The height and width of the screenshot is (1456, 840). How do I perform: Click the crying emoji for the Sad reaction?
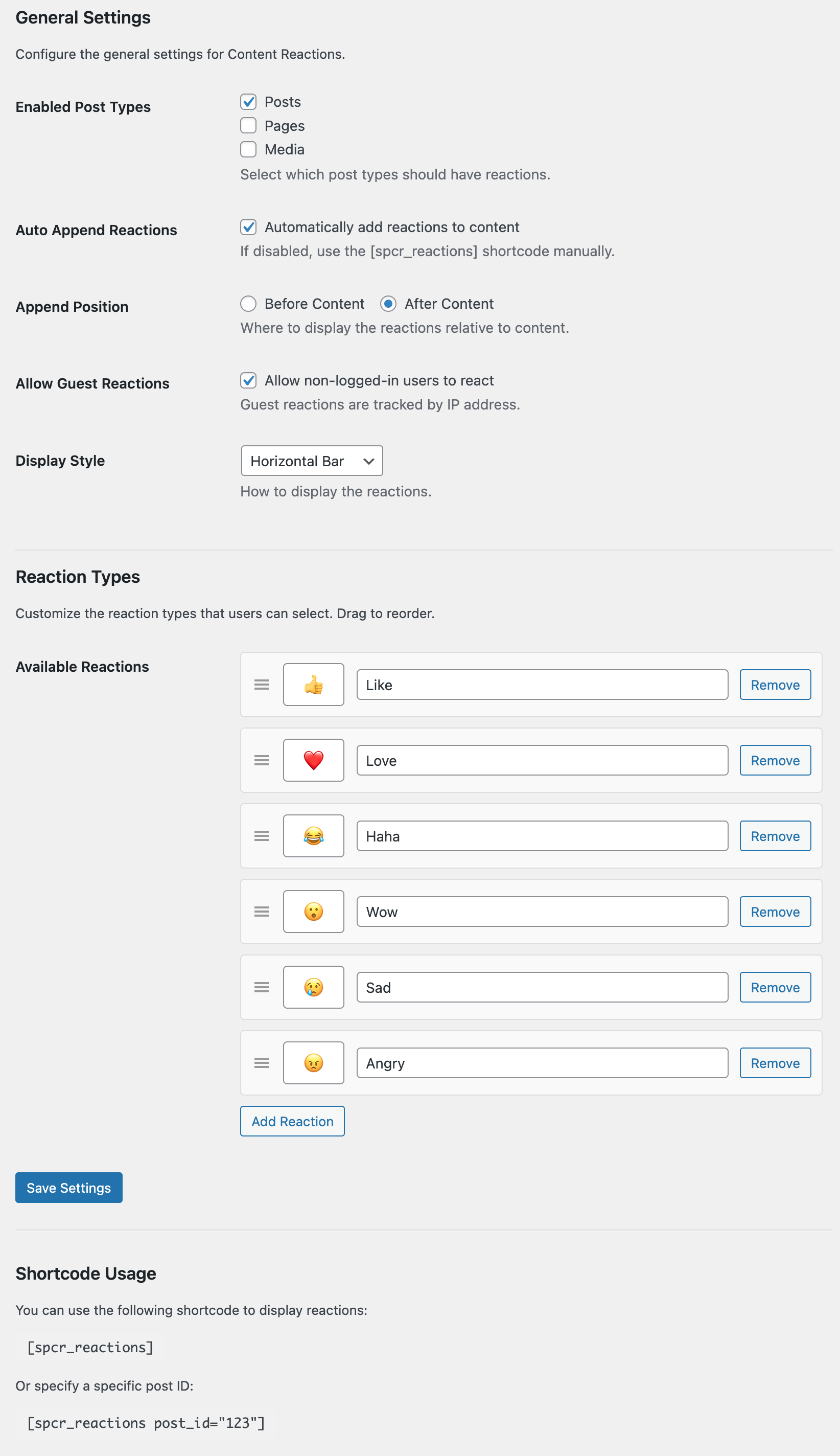pos(313,987)
